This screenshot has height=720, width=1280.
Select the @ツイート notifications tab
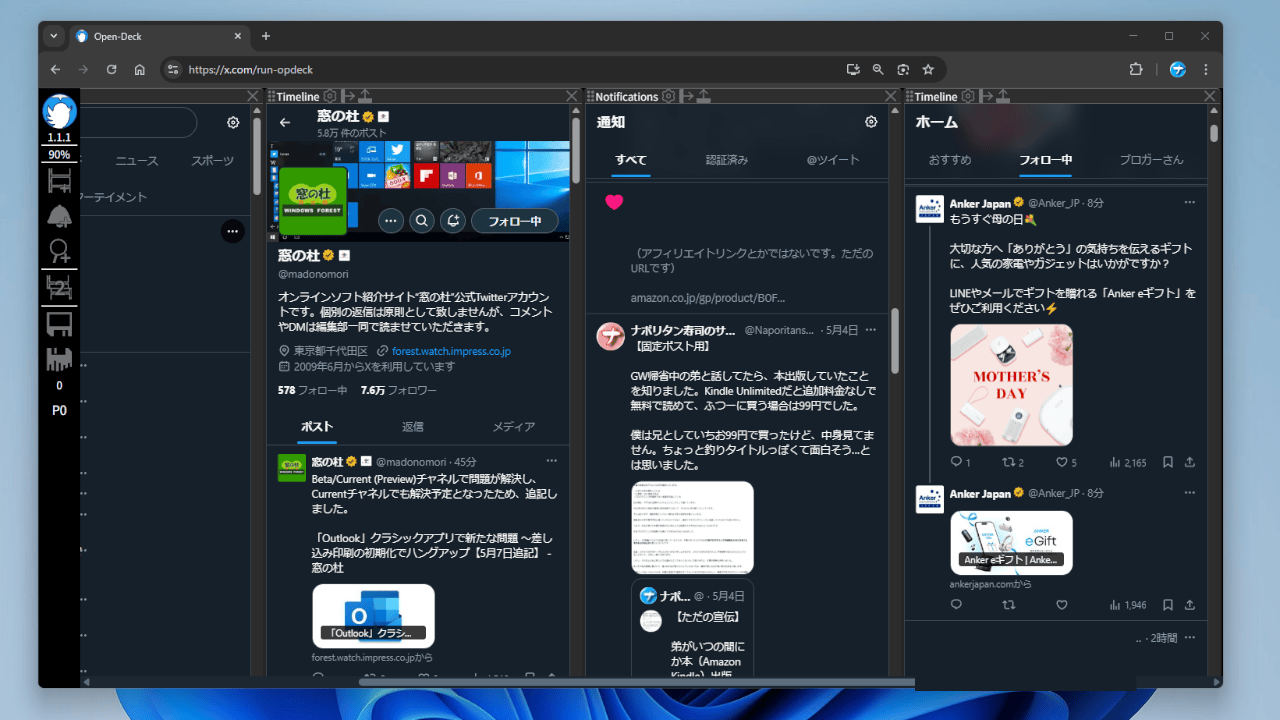pyautogui.click(x=833, y=160)
